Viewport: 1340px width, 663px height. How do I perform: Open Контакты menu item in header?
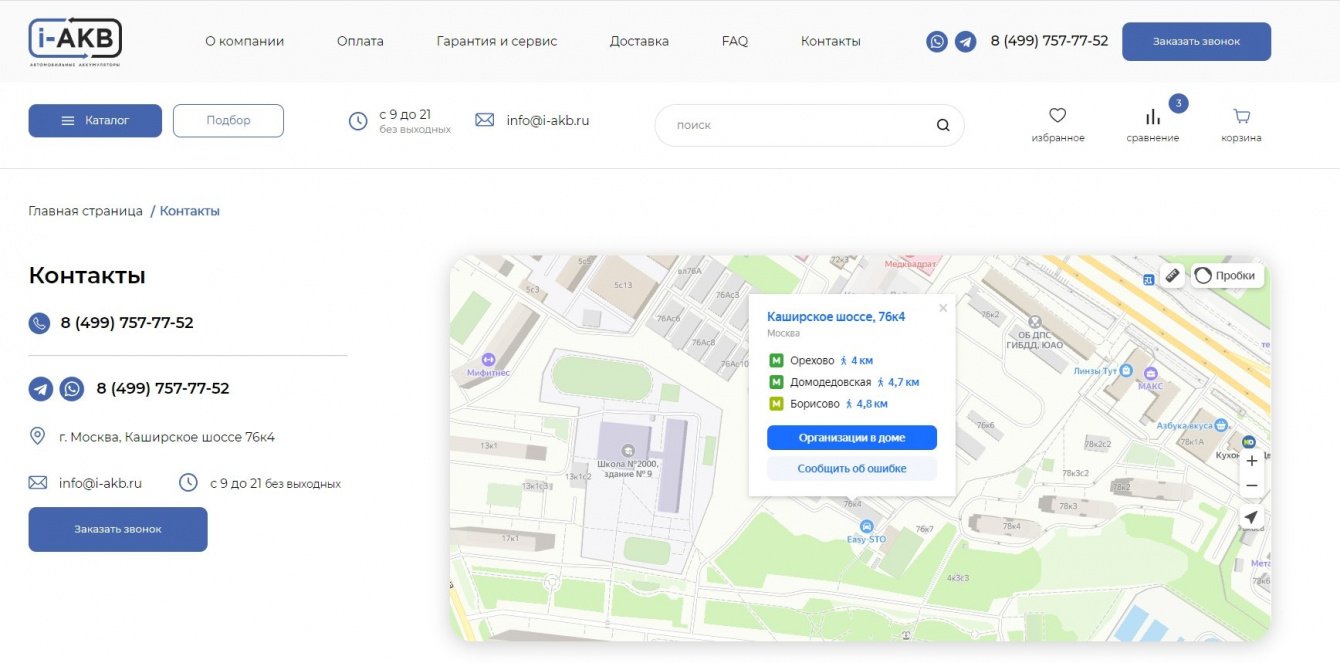tap(831, 42)
